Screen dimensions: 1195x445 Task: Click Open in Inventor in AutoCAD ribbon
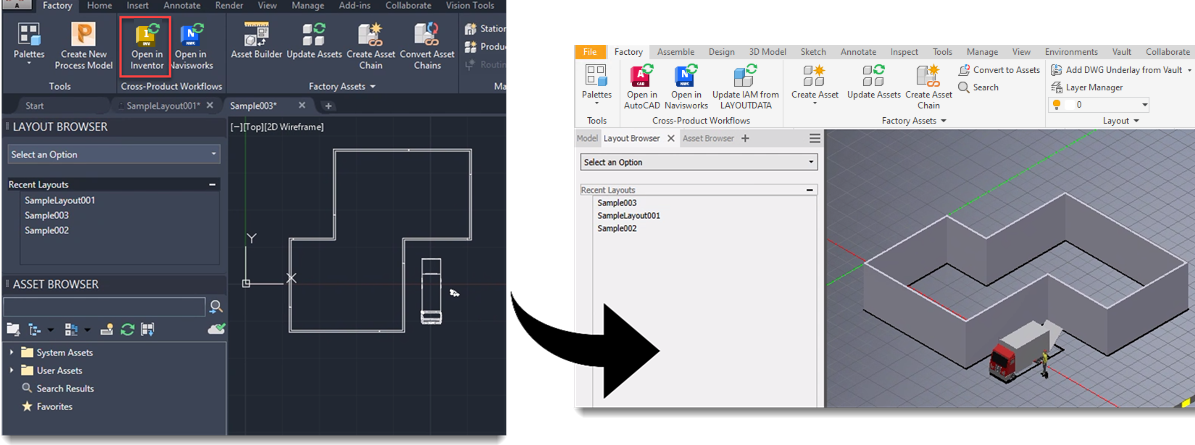point(147,46)
